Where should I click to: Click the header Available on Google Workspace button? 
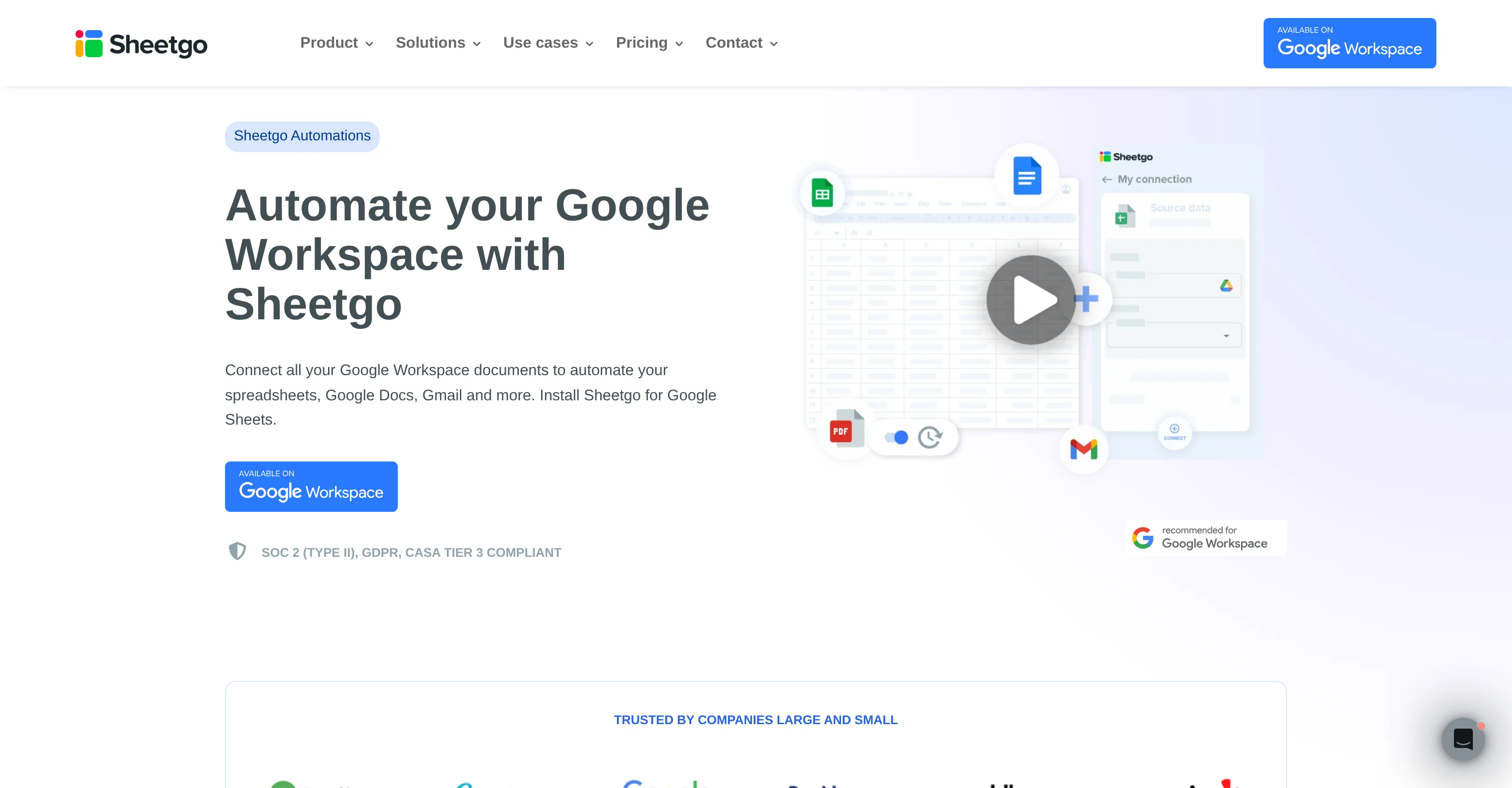coord(1350,43)
